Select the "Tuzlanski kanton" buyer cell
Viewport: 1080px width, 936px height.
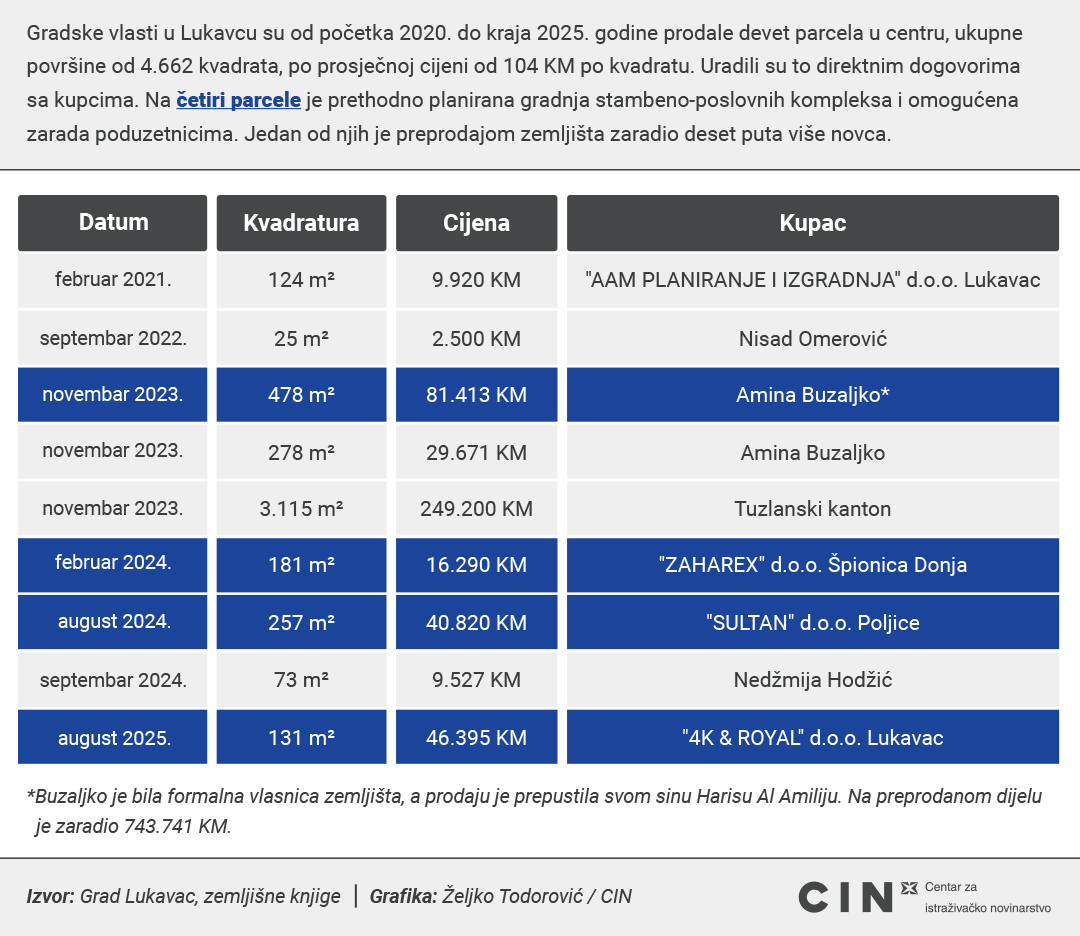pyautogui.click(x=812, y=509)
